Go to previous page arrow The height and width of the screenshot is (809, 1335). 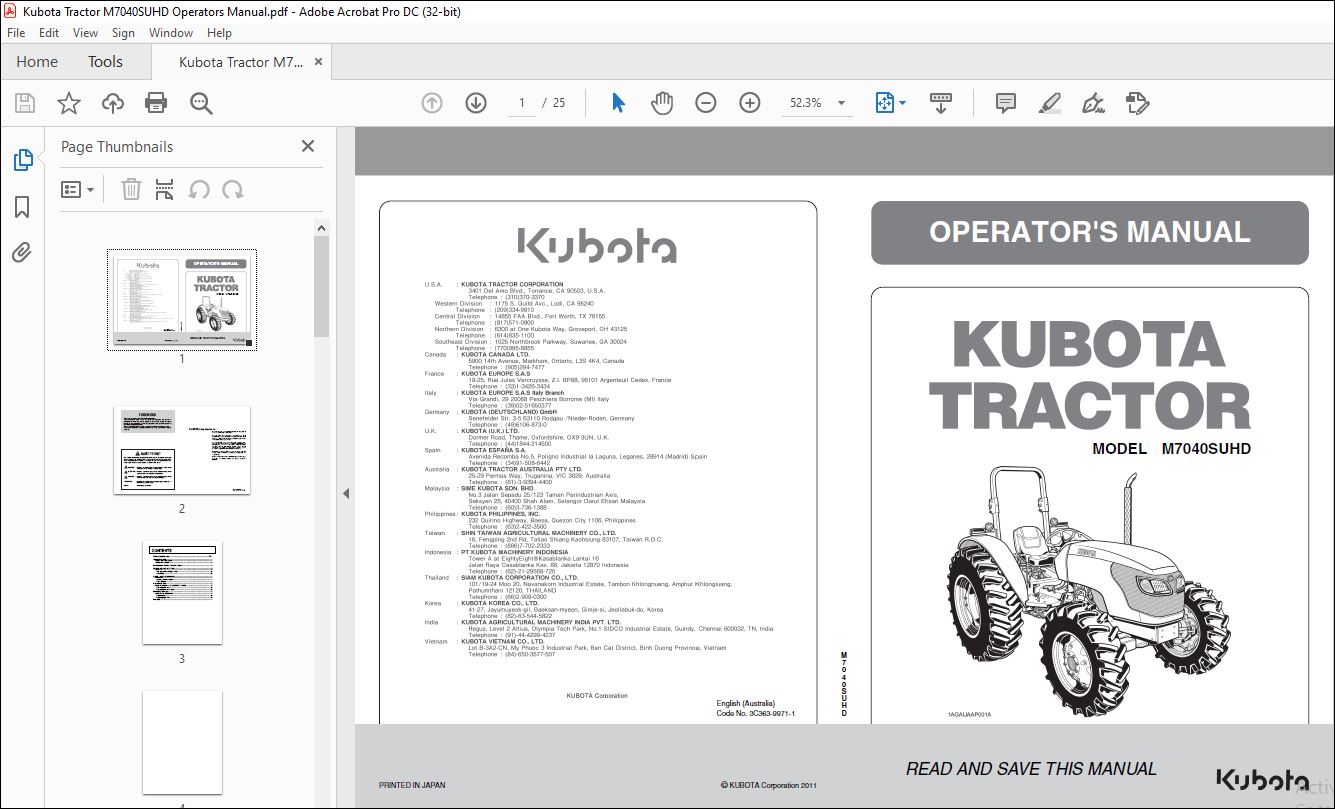(x=432, y=103)
